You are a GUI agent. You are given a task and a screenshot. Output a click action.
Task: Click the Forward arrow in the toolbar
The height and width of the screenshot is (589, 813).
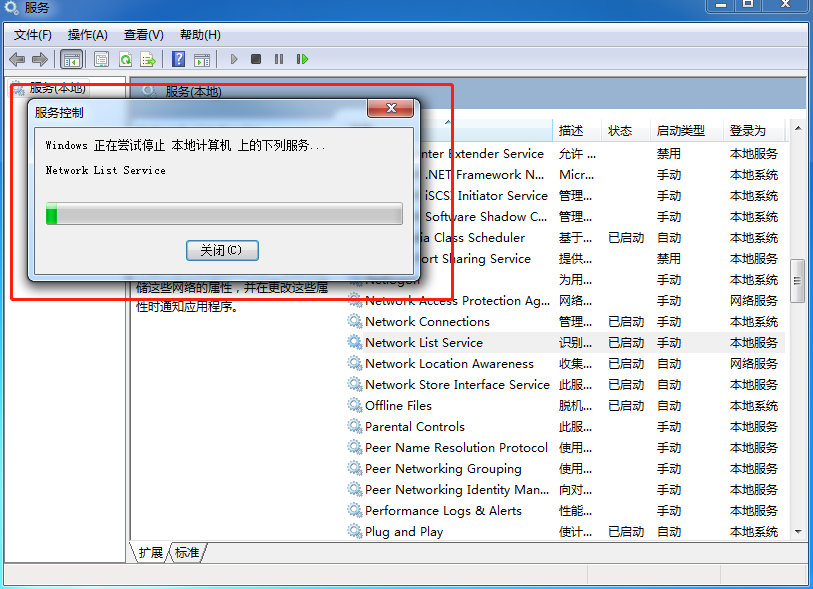click(x=40, y=59)
